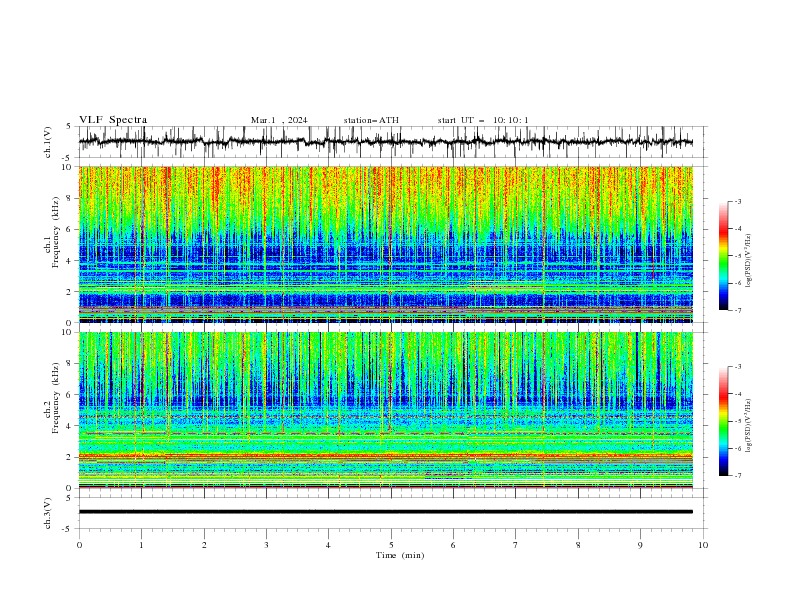The image size is (792, 612).
Task: Click the -7 value on ch.2 colorbar
Action: pyautogui.click(x=737, y=476)
